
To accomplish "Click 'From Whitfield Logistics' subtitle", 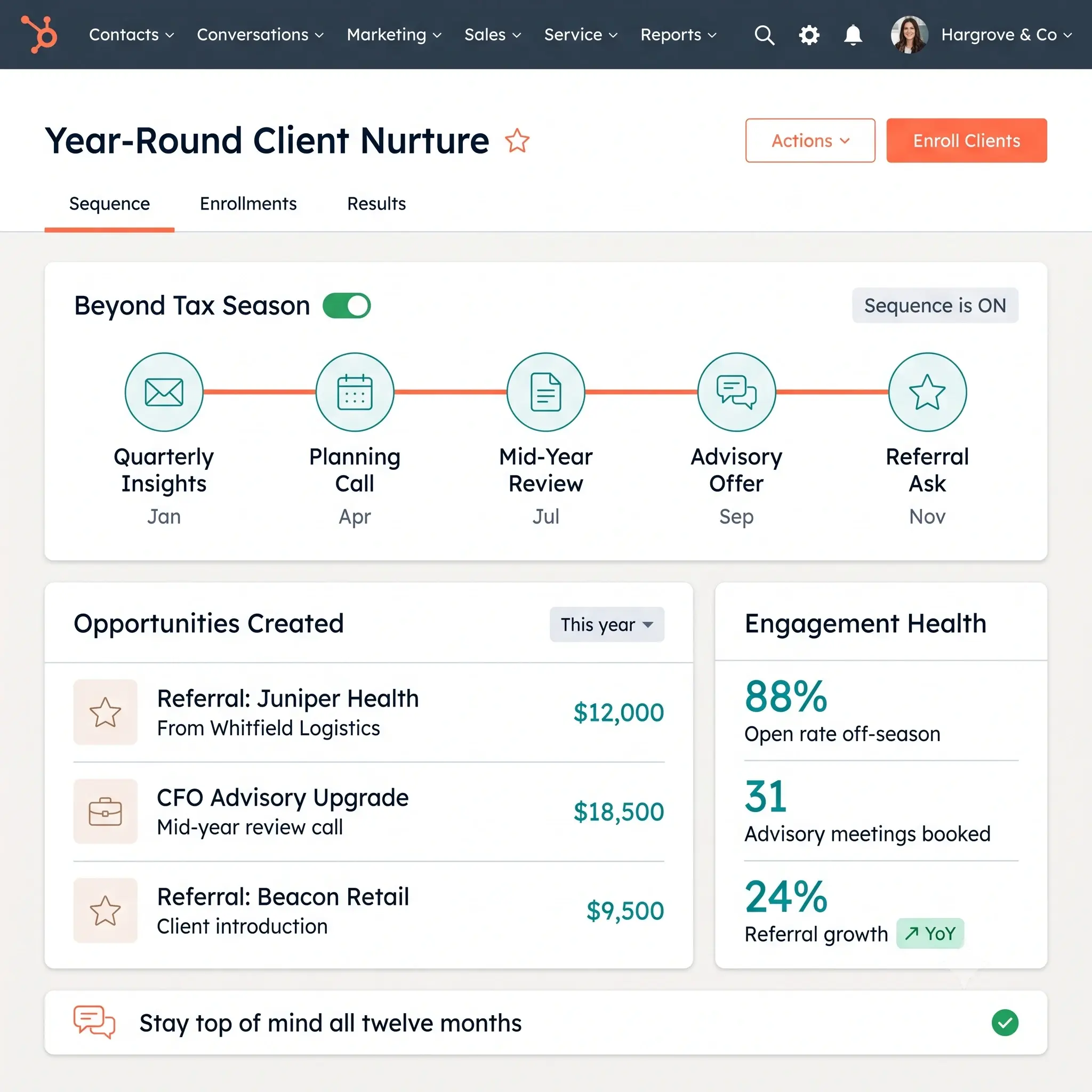I will (x=269, y=728).
